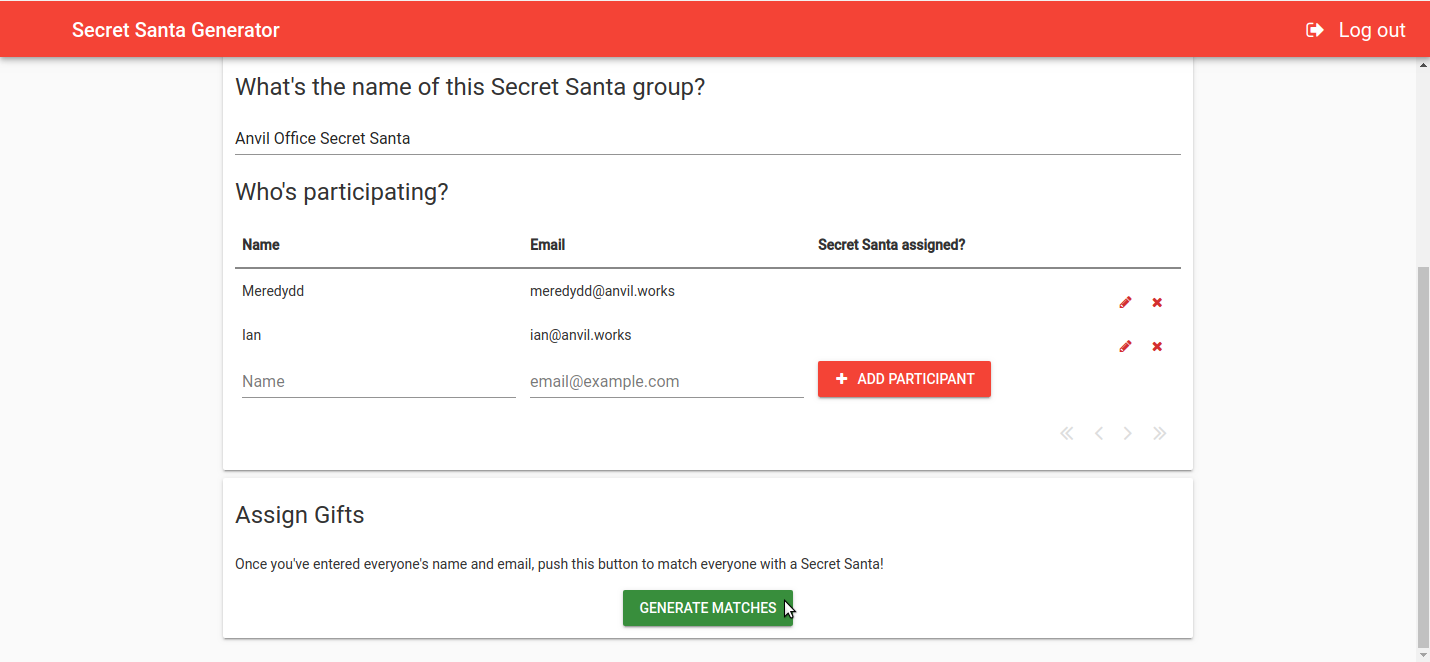Edit the Meredydd participant row
This screenshot has width=1430, height=662.
pyautogui.click(x=1125, y=302)
